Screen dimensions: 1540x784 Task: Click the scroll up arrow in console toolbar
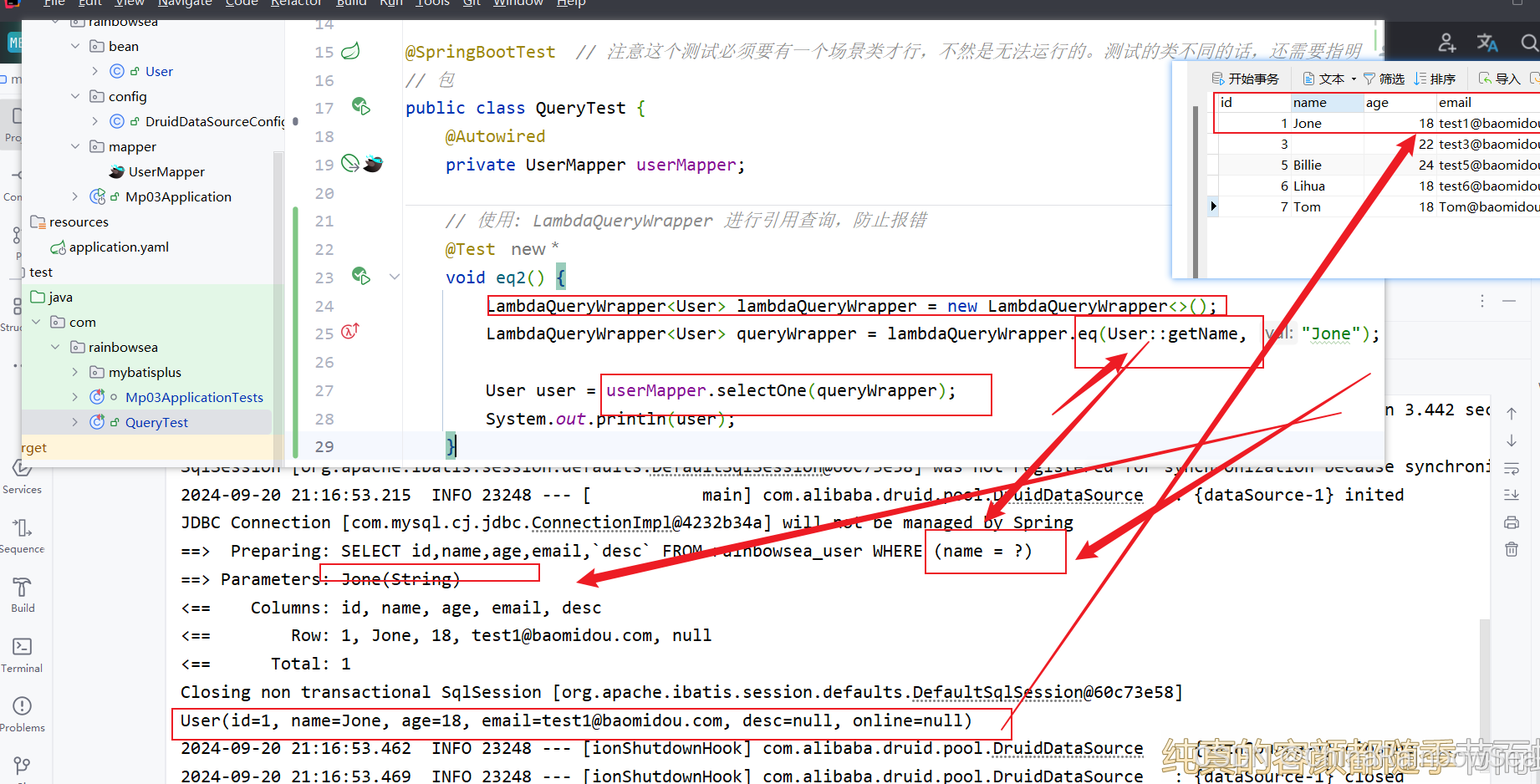tap(1512, 413)
